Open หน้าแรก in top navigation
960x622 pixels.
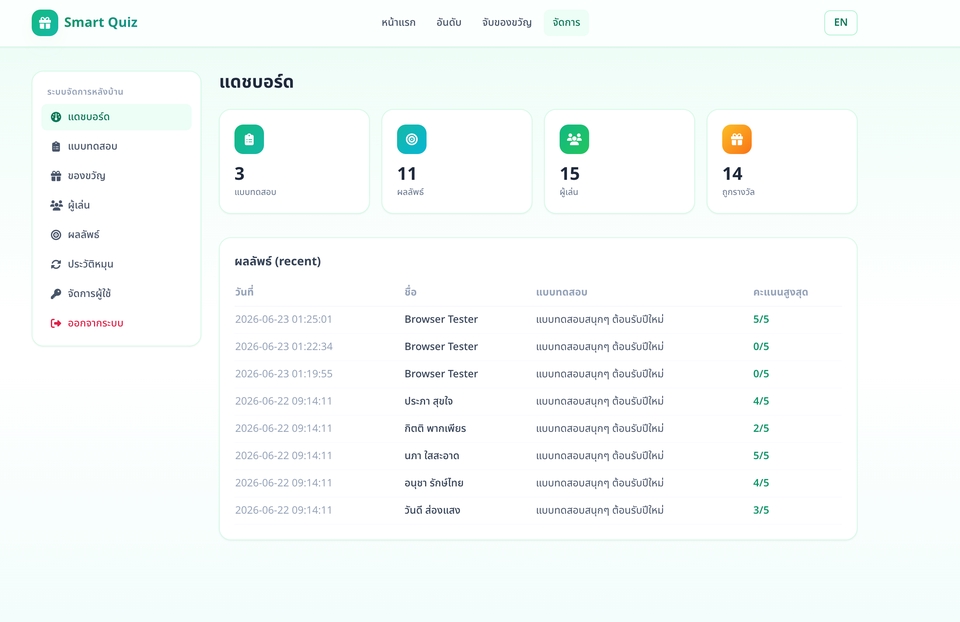[398, 23]
